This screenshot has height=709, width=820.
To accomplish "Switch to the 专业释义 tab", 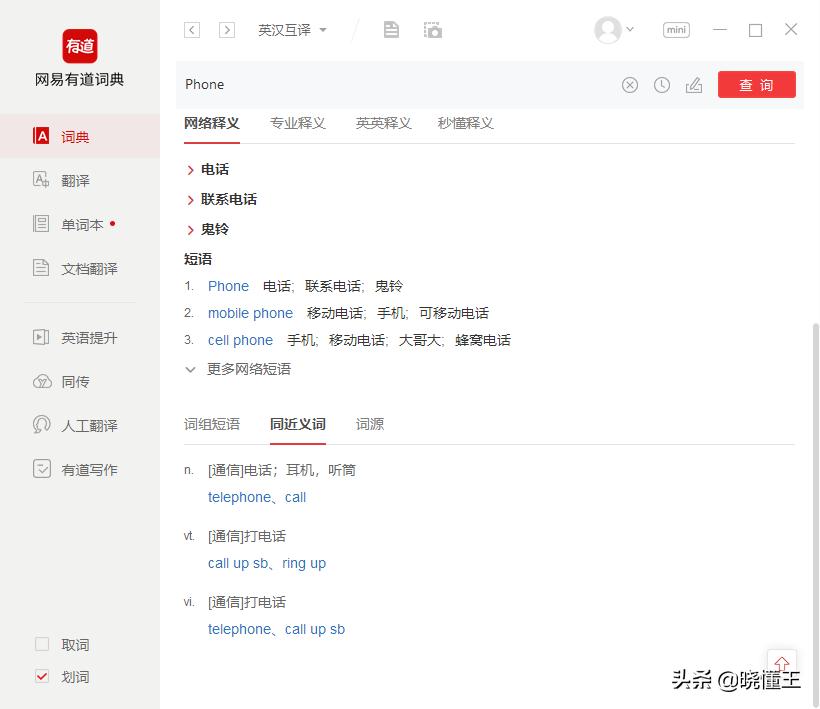I will 298,123.
